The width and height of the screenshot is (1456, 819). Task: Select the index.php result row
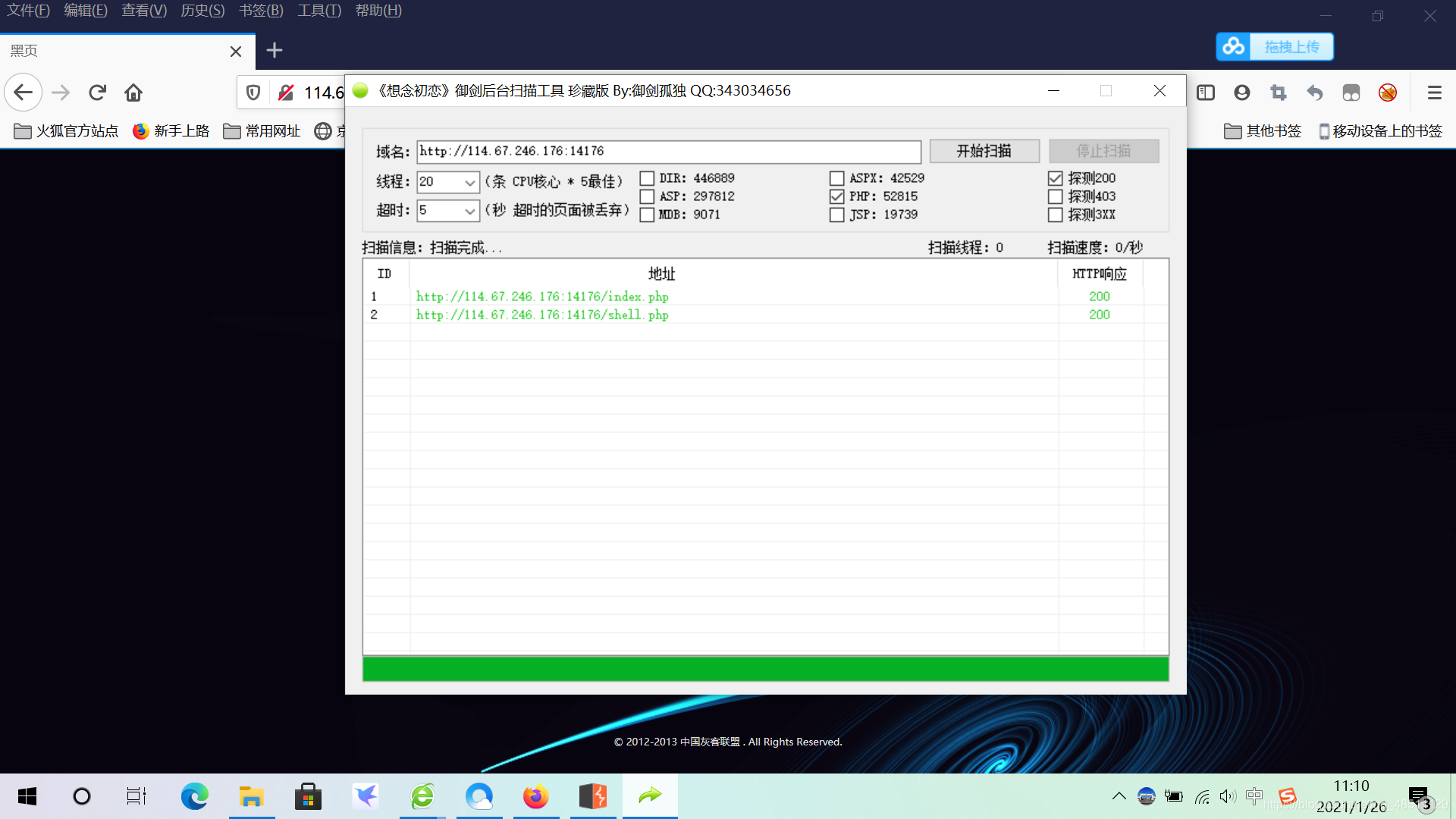click(765, 297)
